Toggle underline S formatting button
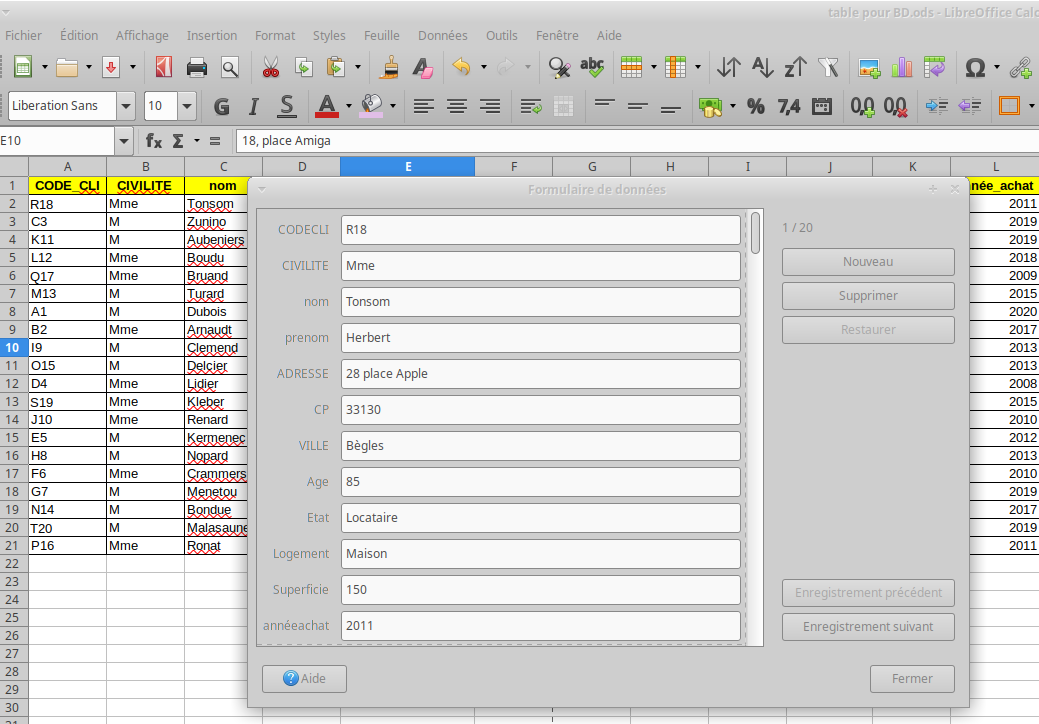The width and height of the screenshot is (1039, 724). pos(287,106)
